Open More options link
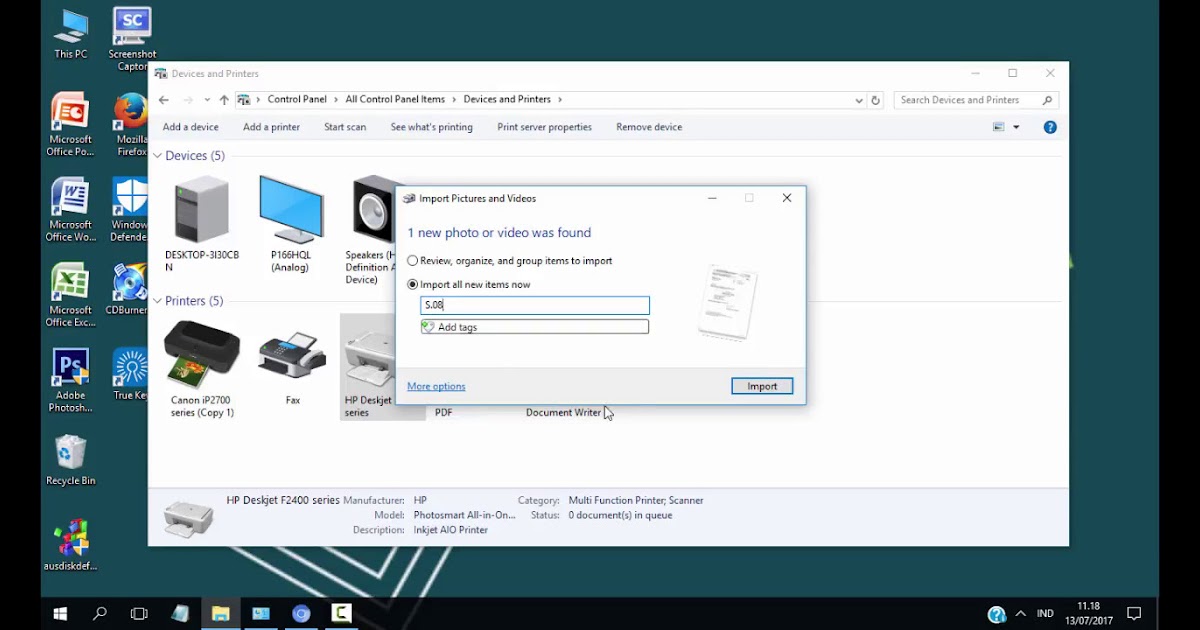The height and width of the screenshot is (630, 1200). 436,386
